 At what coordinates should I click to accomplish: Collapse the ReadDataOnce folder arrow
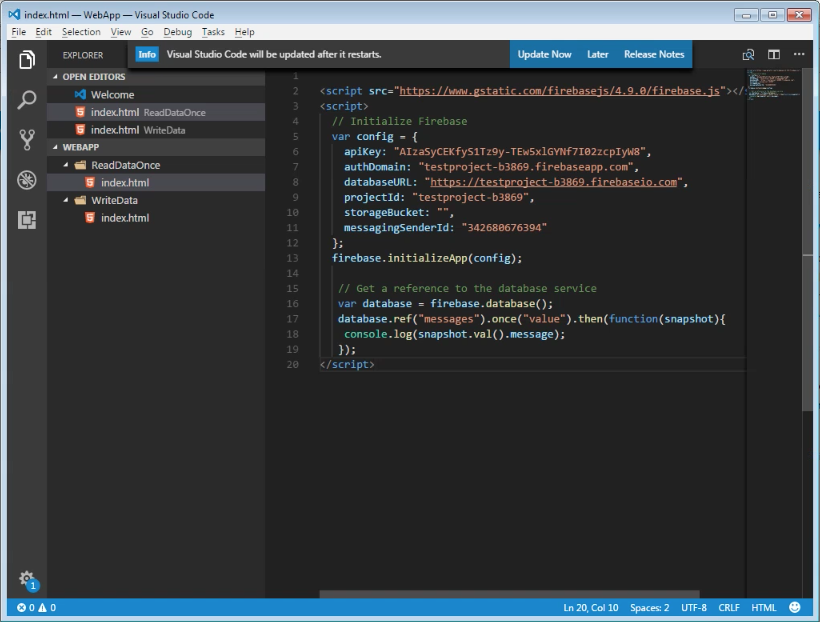(66, 165)
